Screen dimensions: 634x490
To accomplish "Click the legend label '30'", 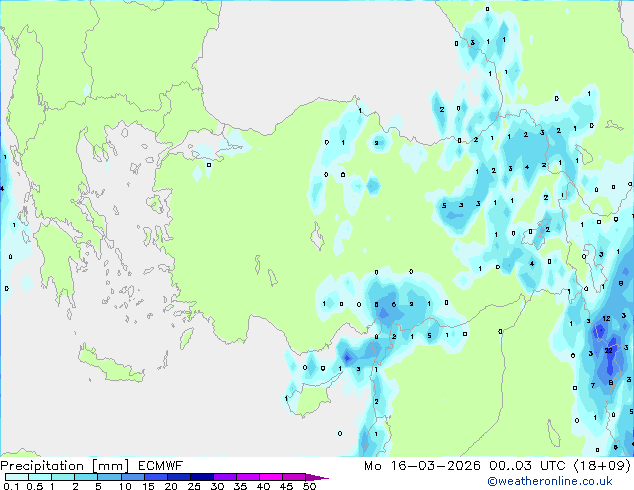I will point(217,486).
